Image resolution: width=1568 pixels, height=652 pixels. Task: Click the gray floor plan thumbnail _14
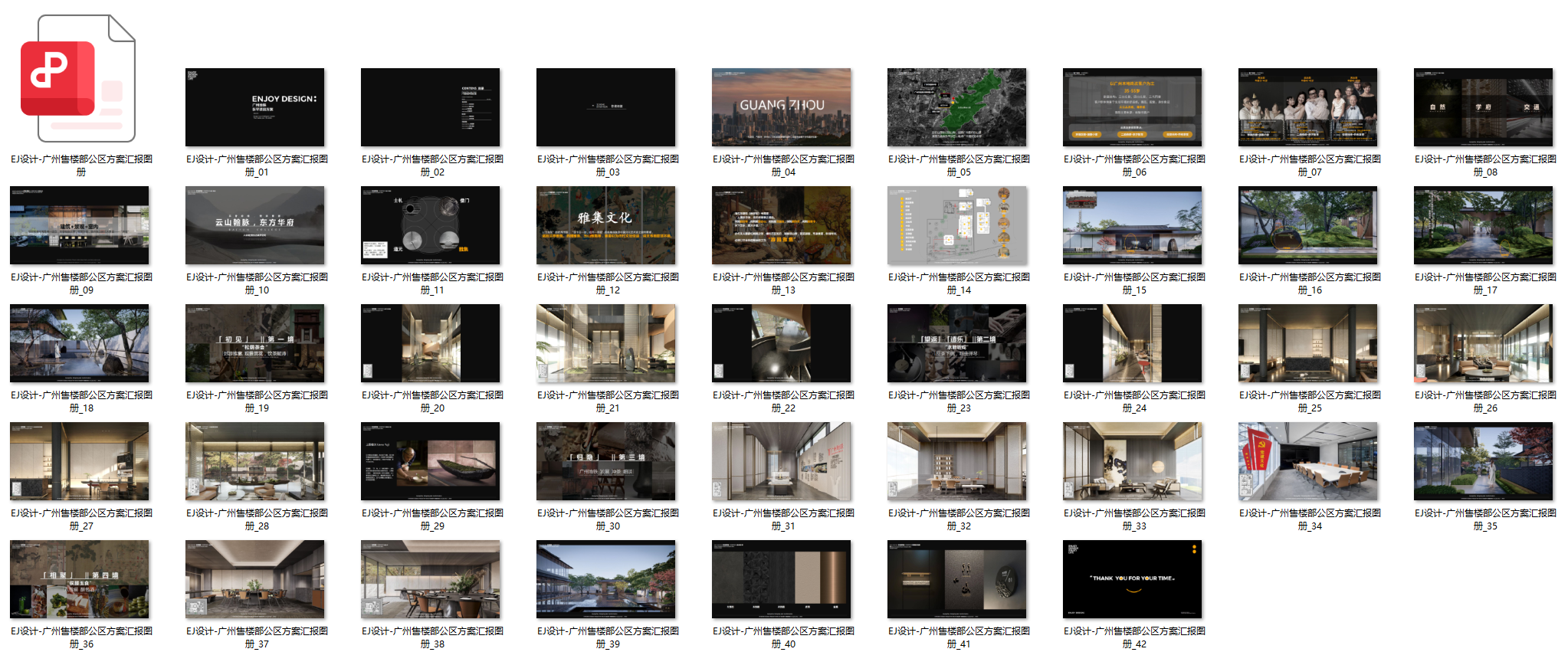pyautogui.click(x=956, y=225)
